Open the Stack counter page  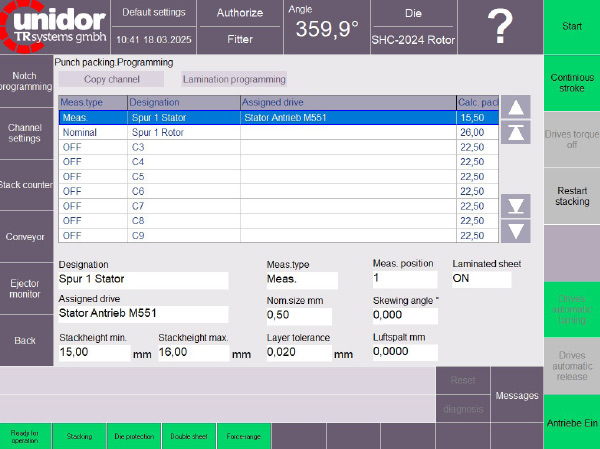point(26,185)
